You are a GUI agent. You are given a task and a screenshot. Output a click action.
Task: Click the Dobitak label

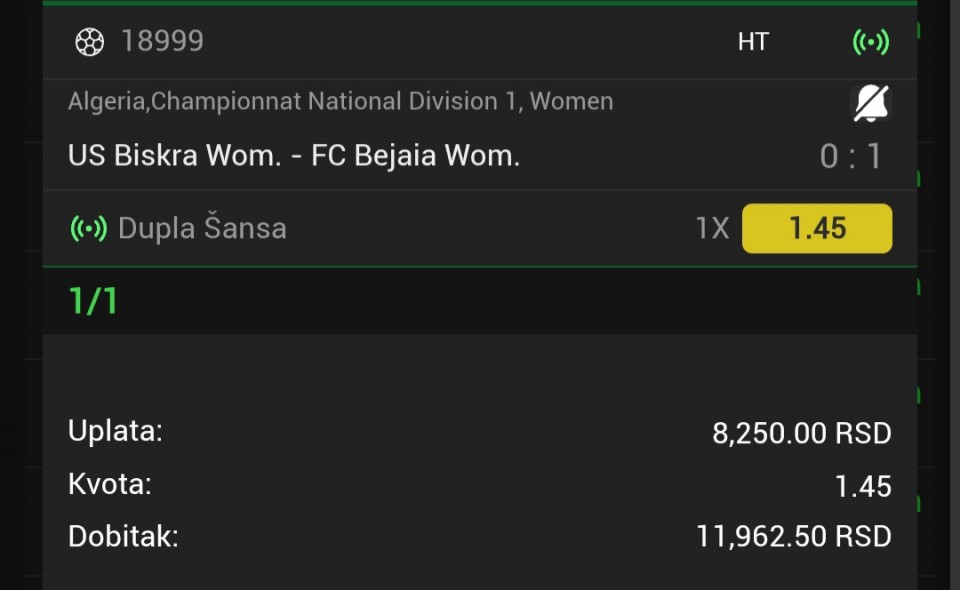click(123, 537)
